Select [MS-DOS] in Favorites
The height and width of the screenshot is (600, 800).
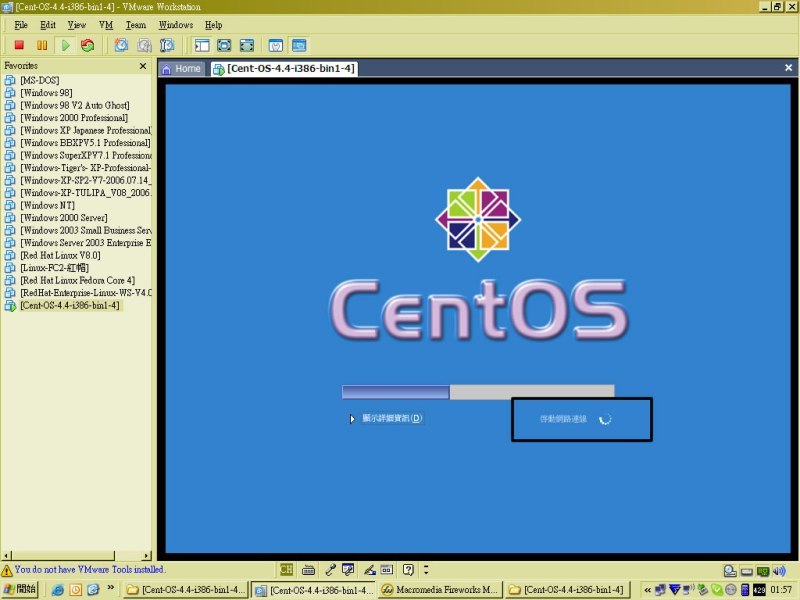pyautogui.click(x=40, y=80)
